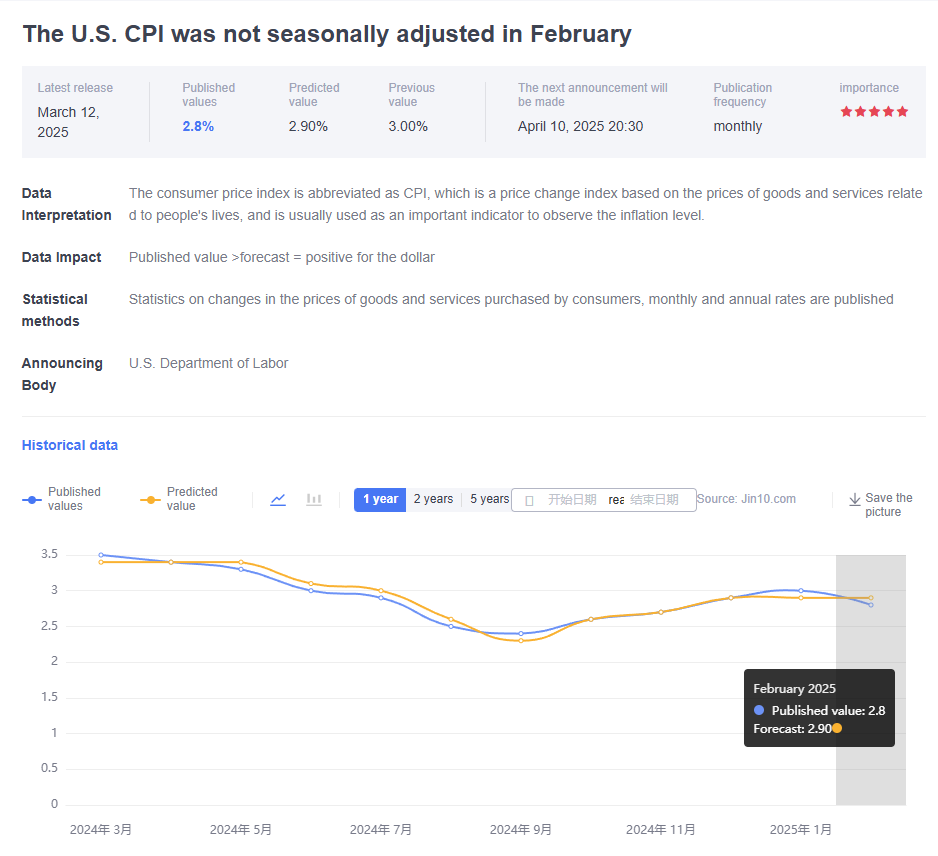Image resolution: width=938 pixels, height=856 pixels.
Task: Select the 5 years range tab
Action: click(x=489, y=499)
